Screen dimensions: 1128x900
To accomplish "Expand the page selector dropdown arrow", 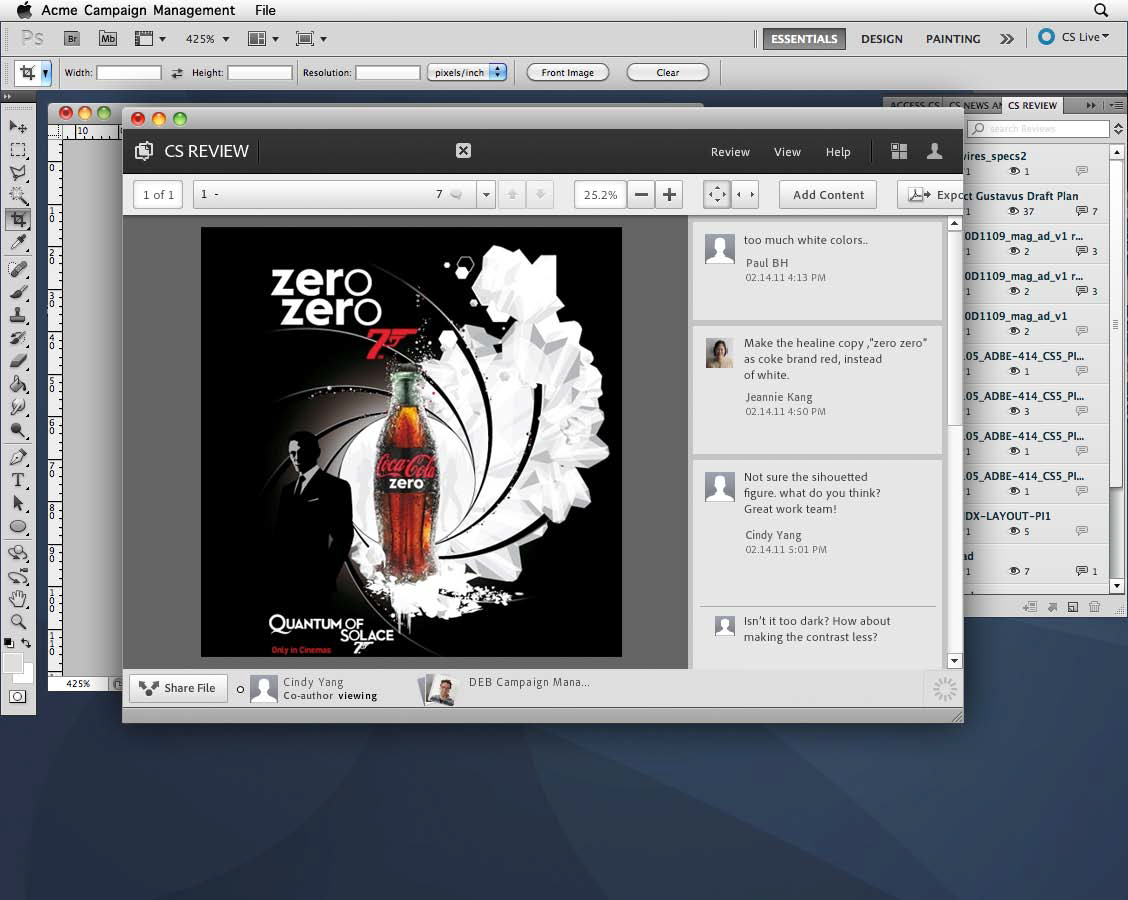I will pos(486,194).
